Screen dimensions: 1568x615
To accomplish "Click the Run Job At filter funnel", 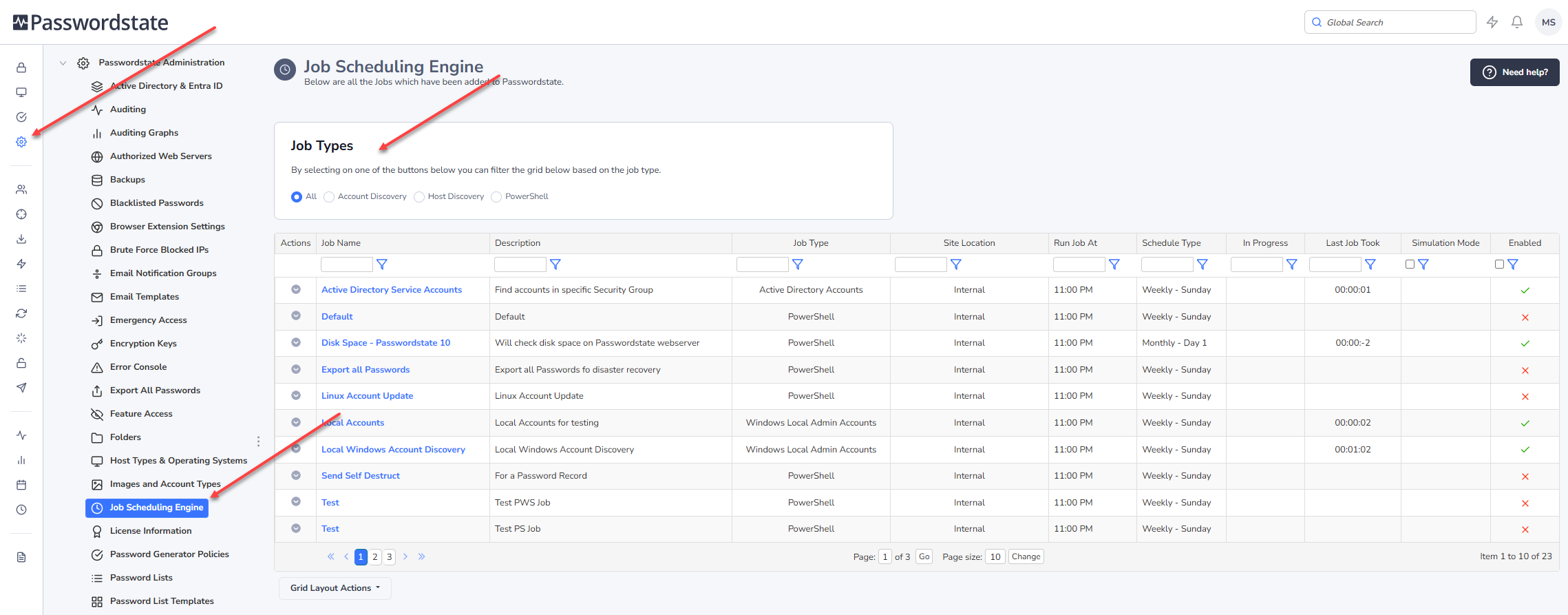I will (x=1114, y=264).
